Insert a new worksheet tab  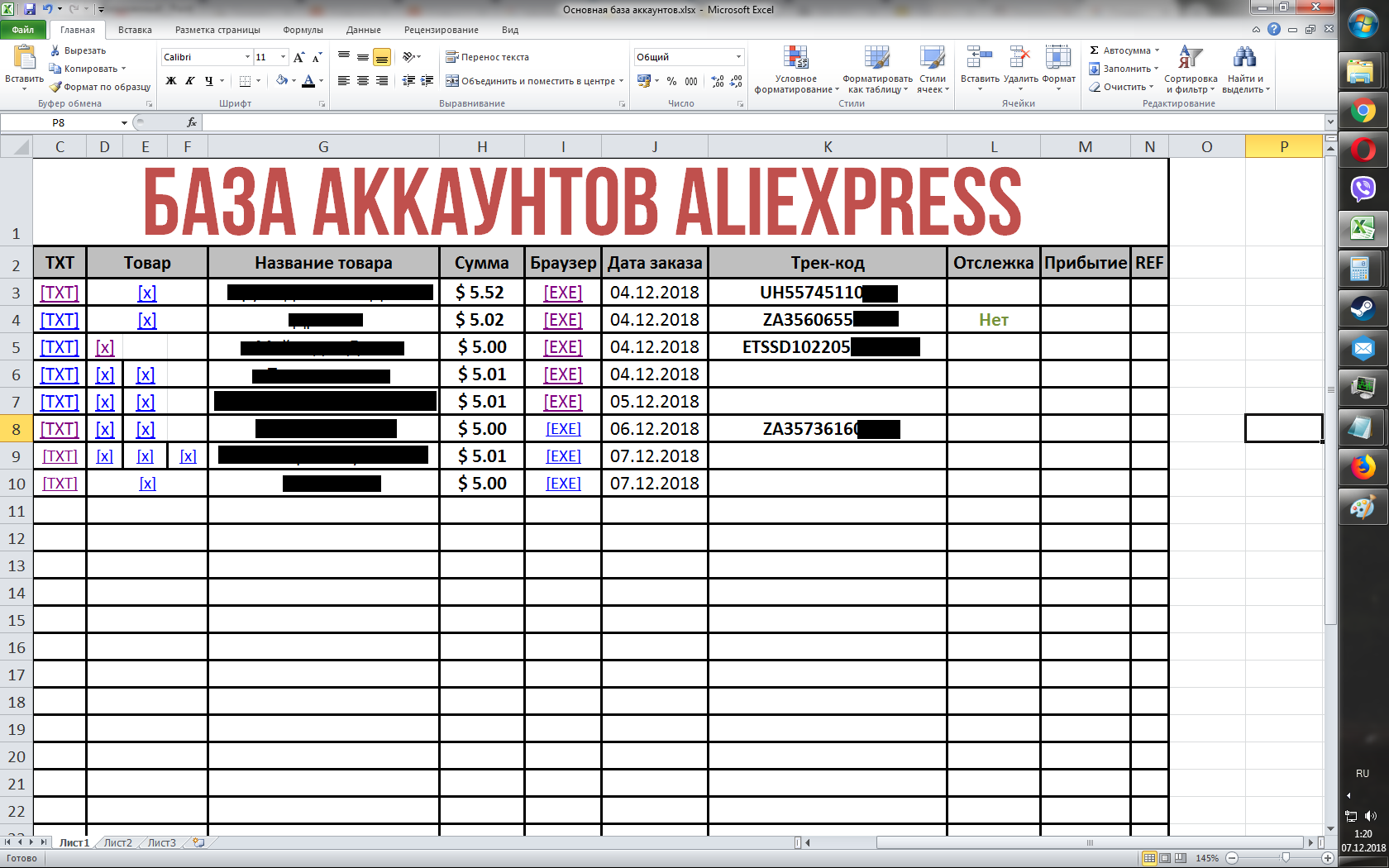click(x=198, y=842)
